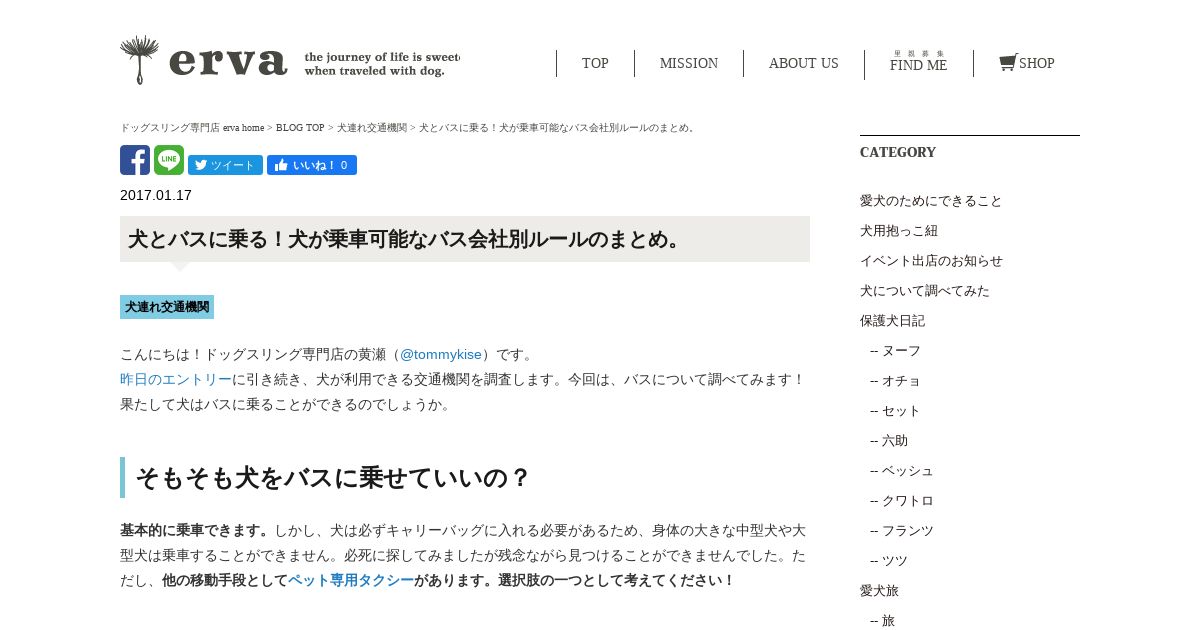Select category 犬用抱っこ紐
The width and height of the screenshot is (1200, 630).
[899, 231]
